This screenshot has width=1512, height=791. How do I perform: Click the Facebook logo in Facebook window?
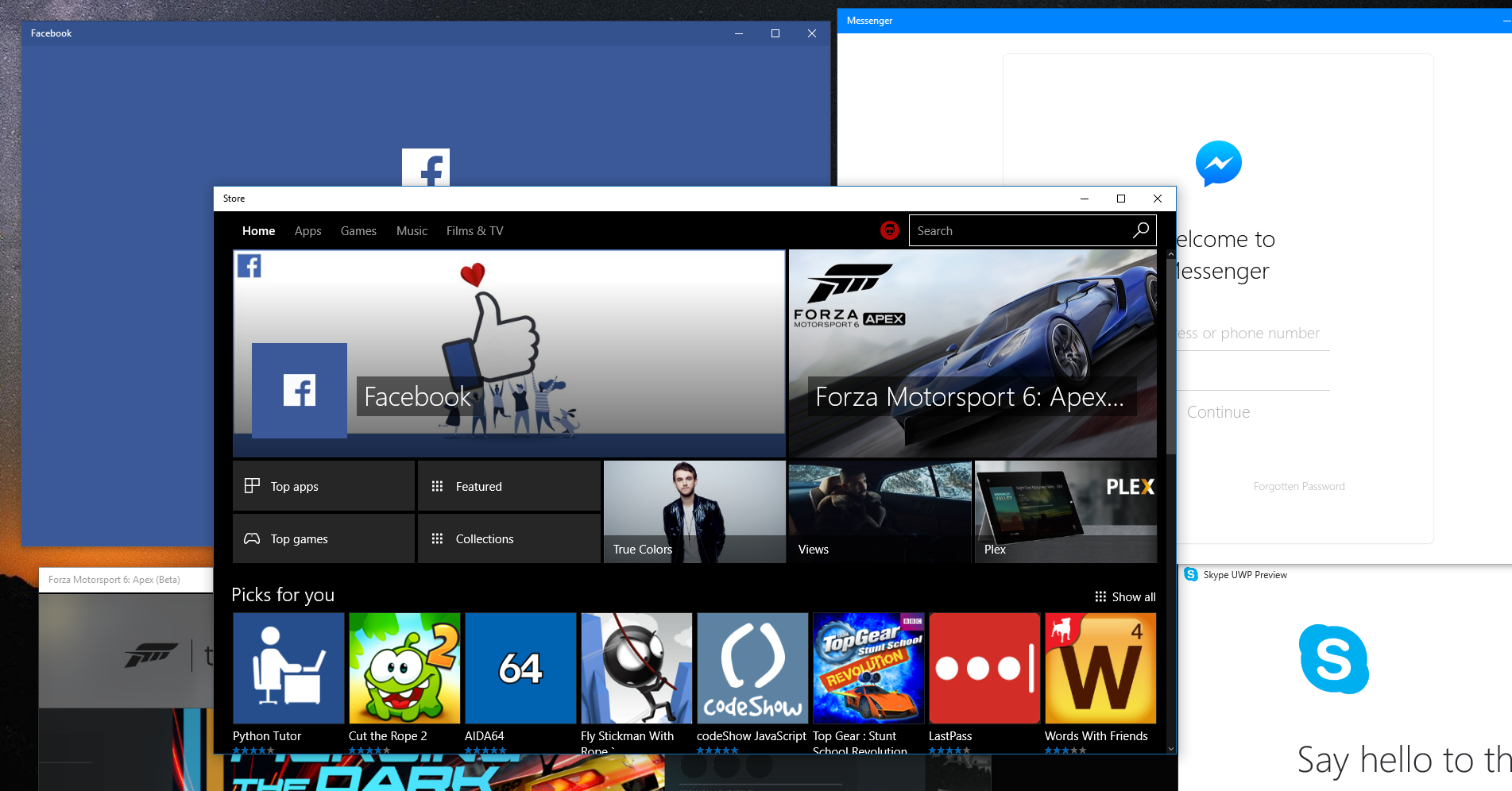[x=426, y=168]
